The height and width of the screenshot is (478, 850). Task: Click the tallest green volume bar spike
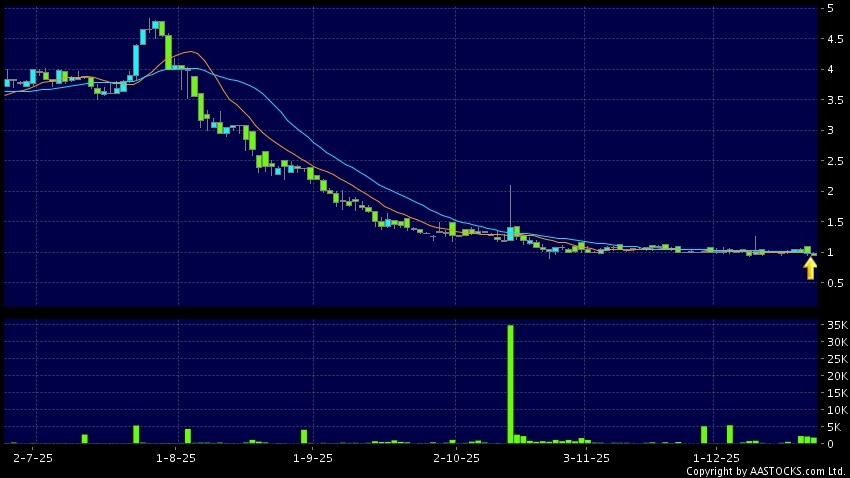(510, 383)
